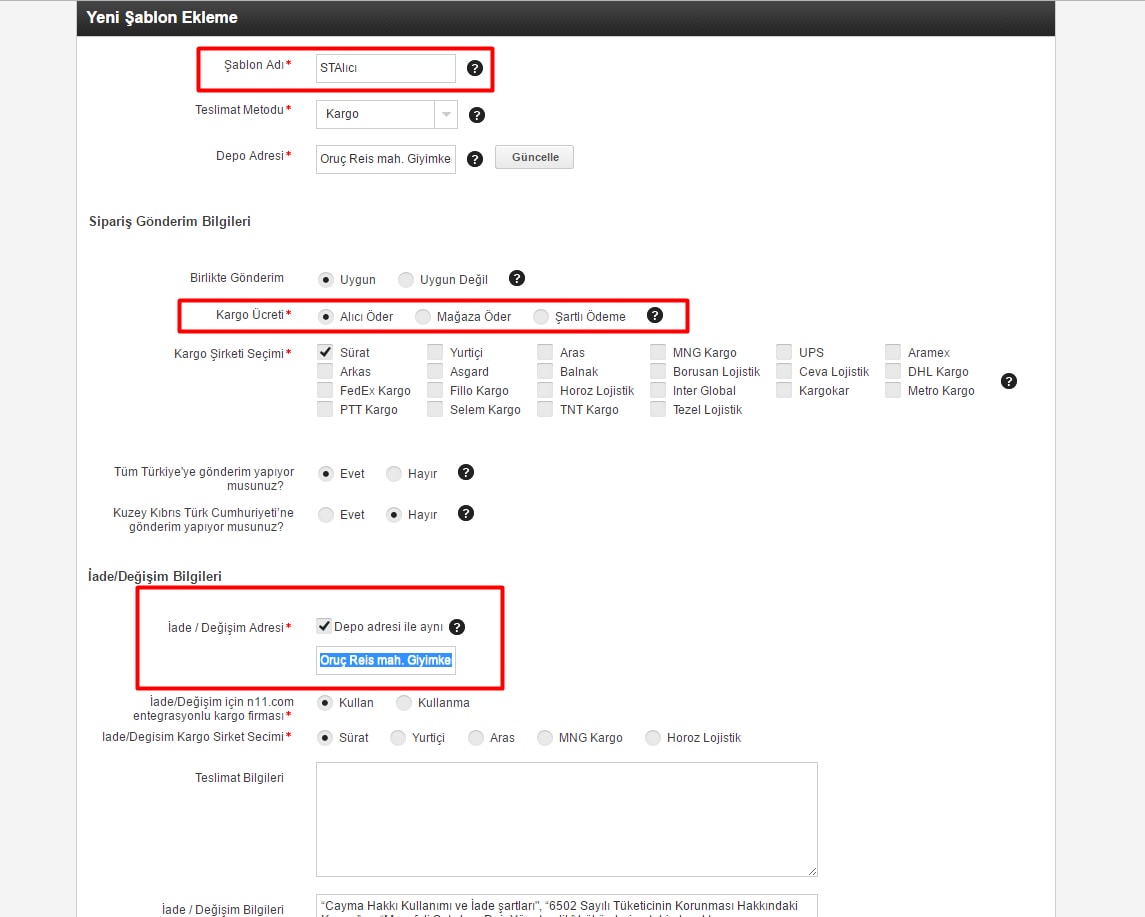This screenshot has width=1145, height=917.
Task: Check the Balnak checkbox
Action: coord(545,371)
